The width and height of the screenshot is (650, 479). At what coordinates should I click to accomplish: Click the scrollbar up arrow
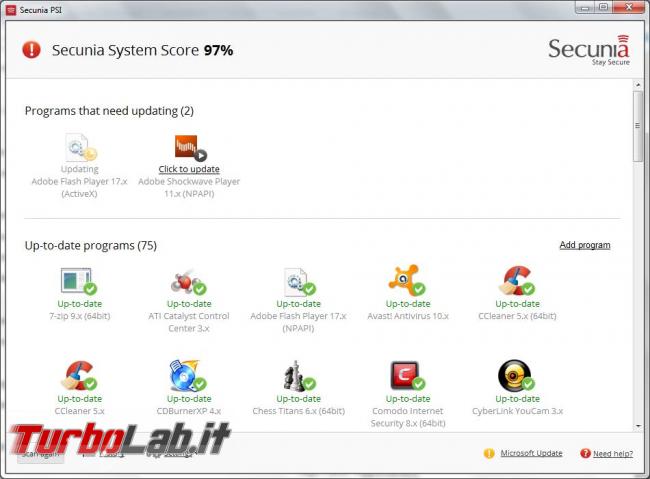pos(638,84)
